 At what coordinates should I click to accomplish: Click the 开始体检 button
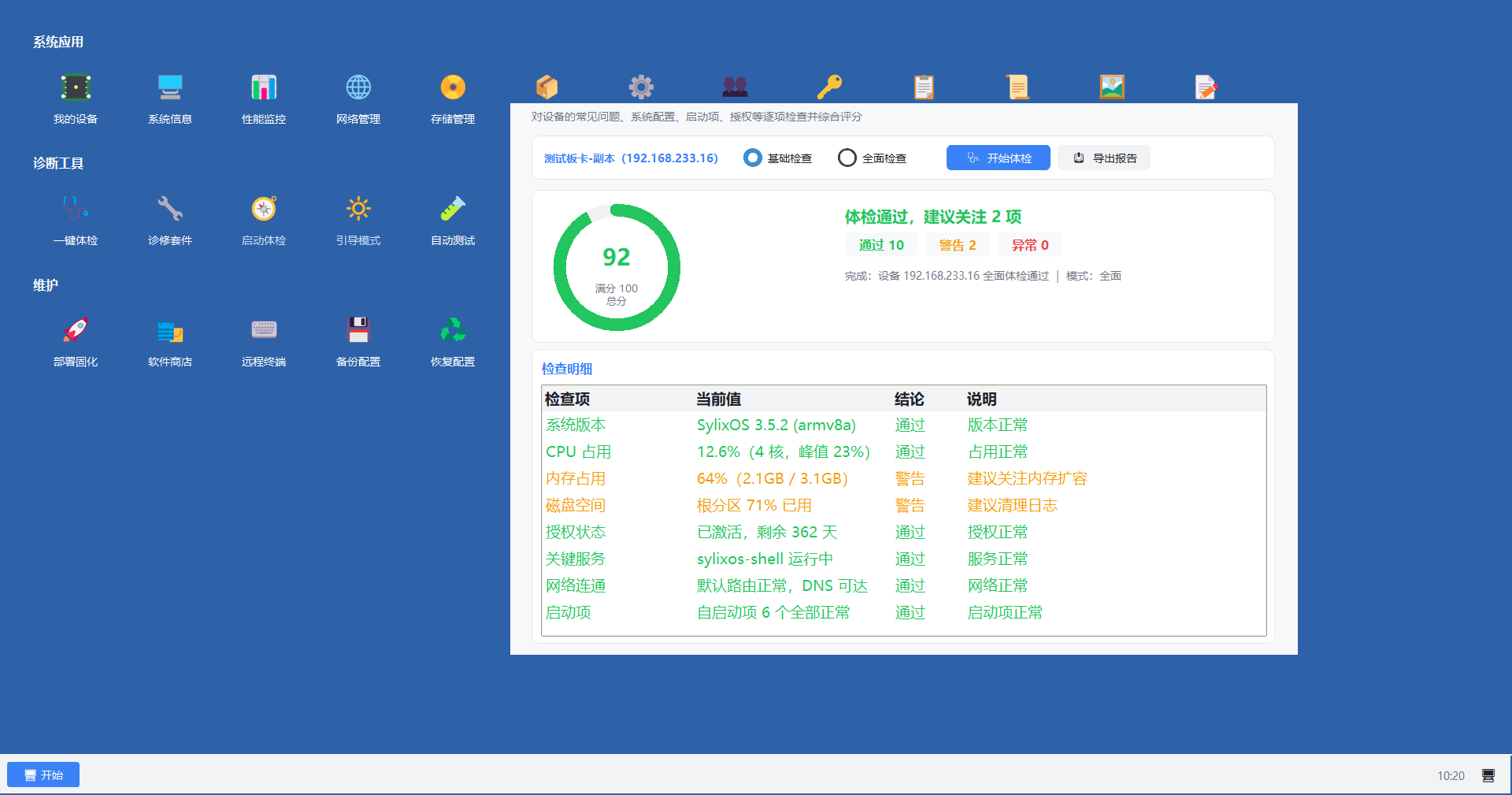tap(999, 158)
